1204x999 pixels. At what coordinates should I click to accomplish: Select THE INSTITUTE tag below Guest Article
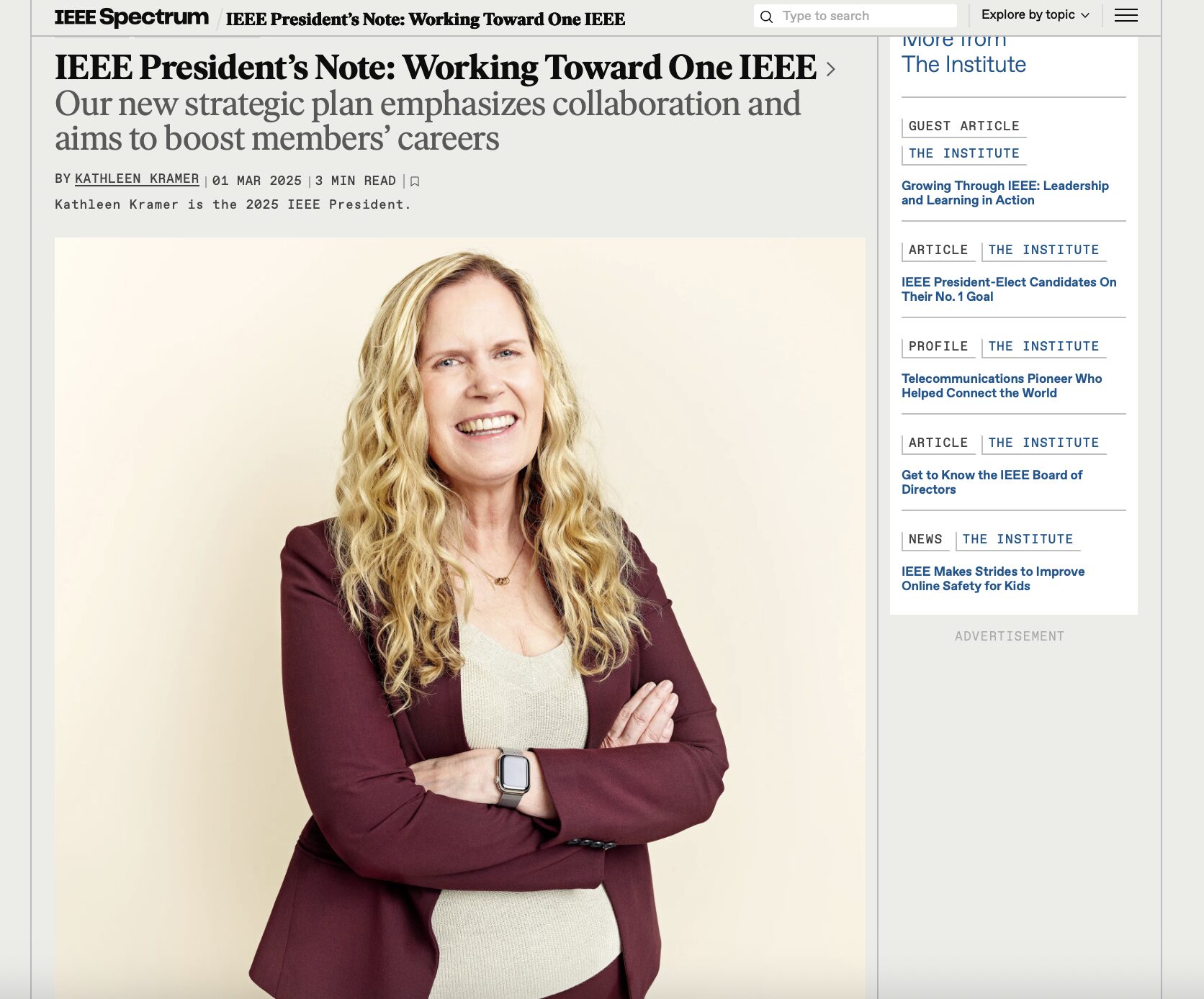963,153
